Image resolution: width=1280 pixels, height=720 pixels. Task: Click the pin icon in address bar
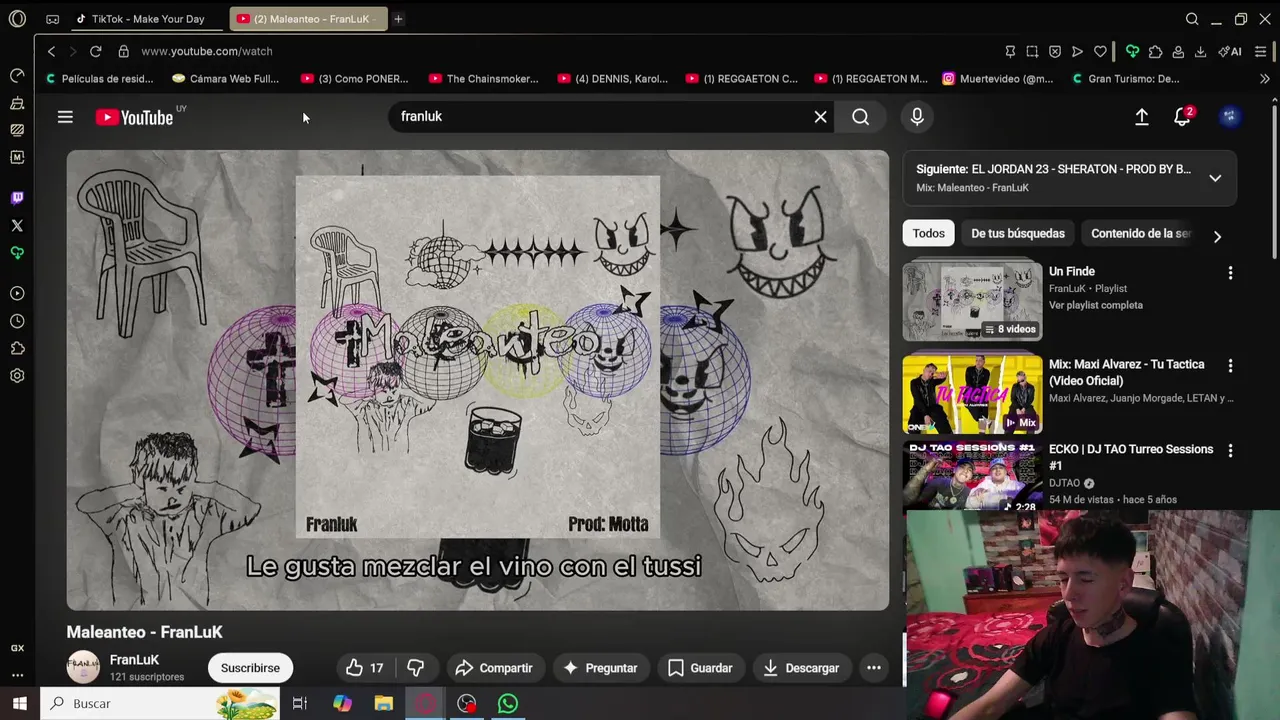coord(1010,51)
